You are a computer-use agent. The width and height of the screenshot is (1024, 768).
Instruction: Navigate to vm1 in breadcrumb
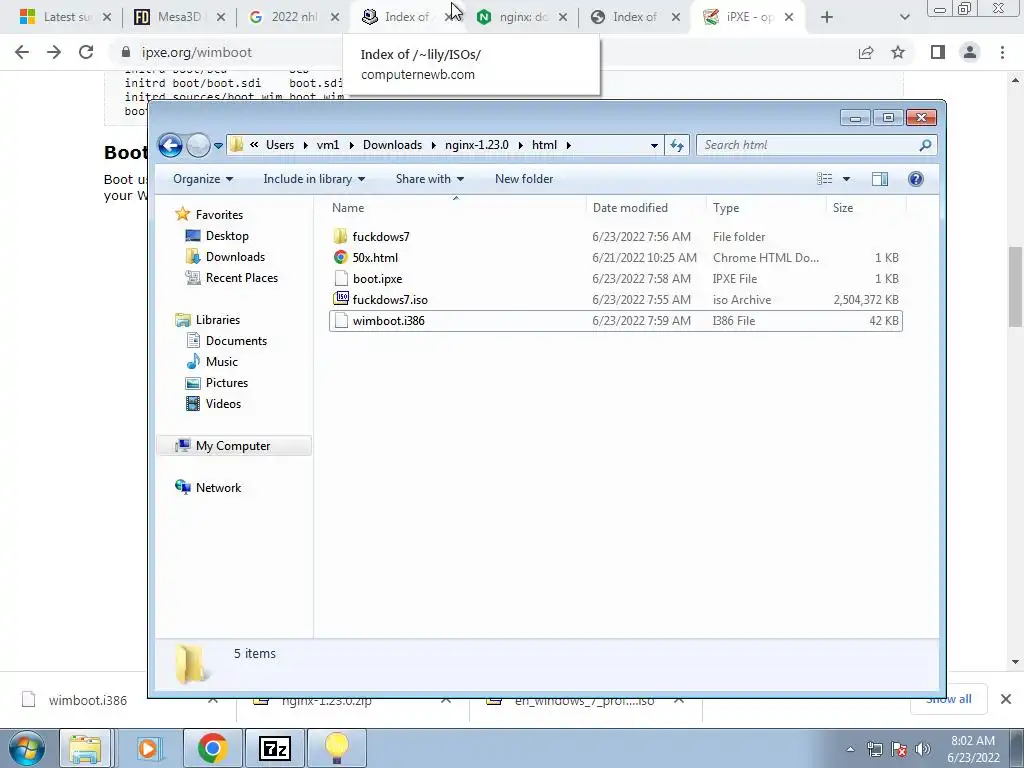[328, 145]
